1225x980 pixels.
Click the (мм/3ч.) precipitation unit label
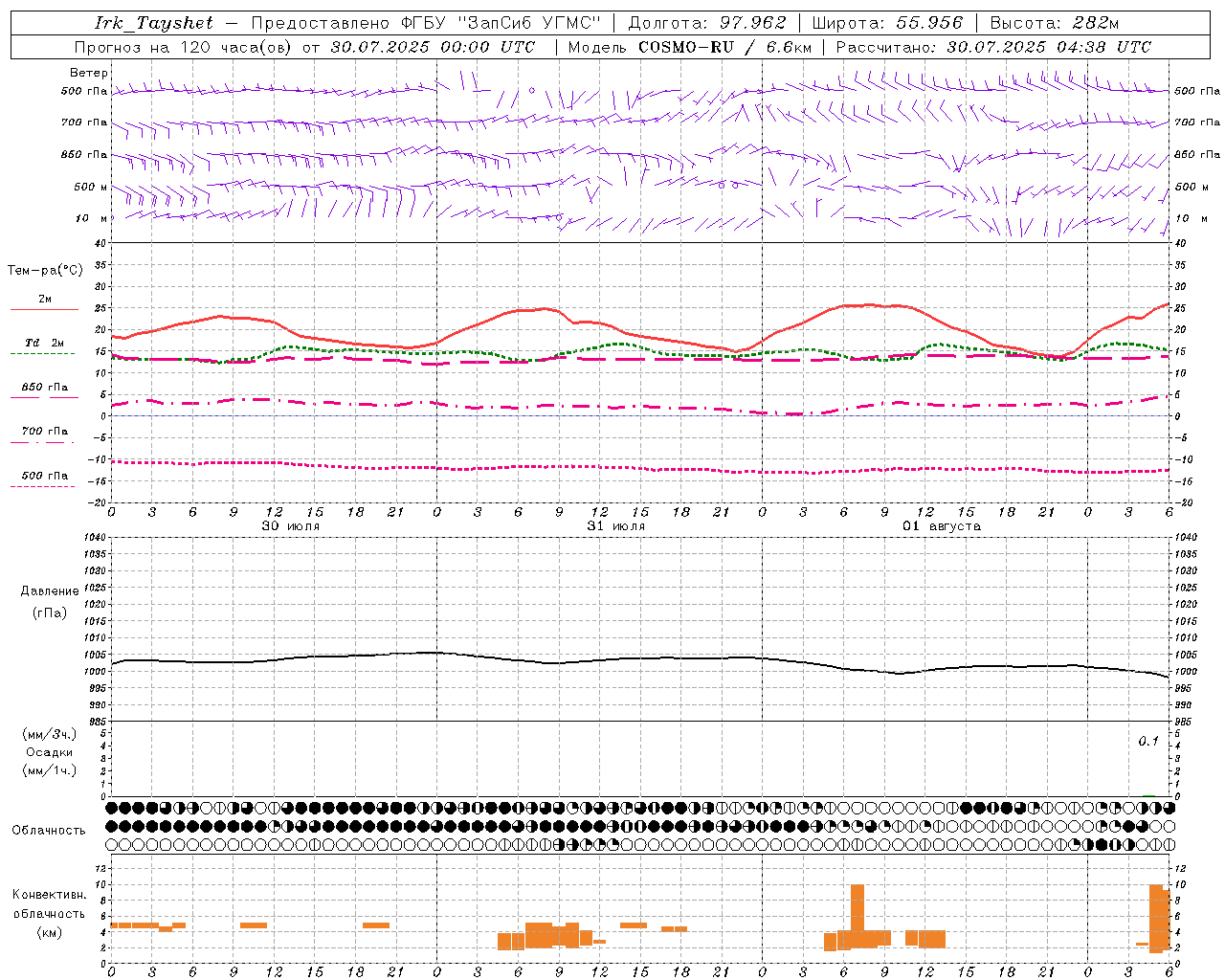[x=50, y=734]
